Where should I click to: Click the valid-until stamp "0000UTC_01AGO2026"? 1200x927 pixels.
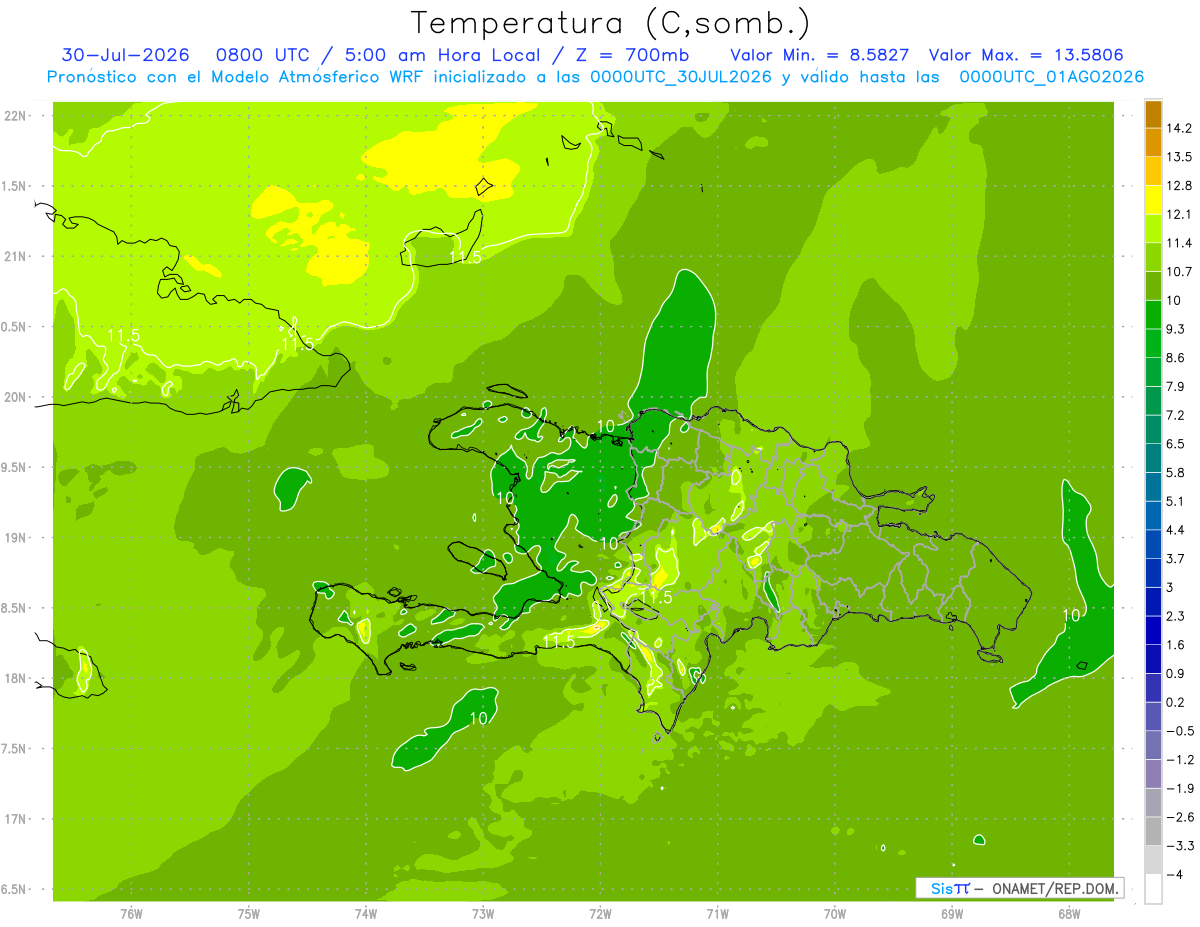pos(1051,77)
